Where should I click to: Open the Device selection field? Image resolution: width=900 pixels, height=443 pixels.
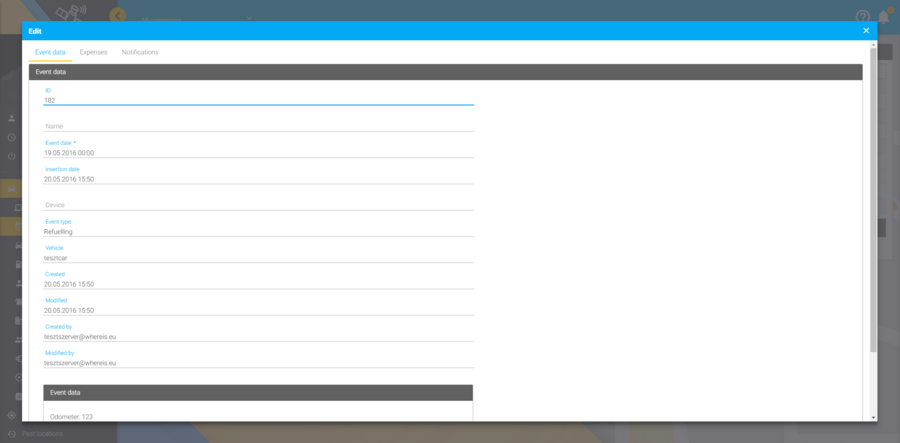[x=258, y=205]
